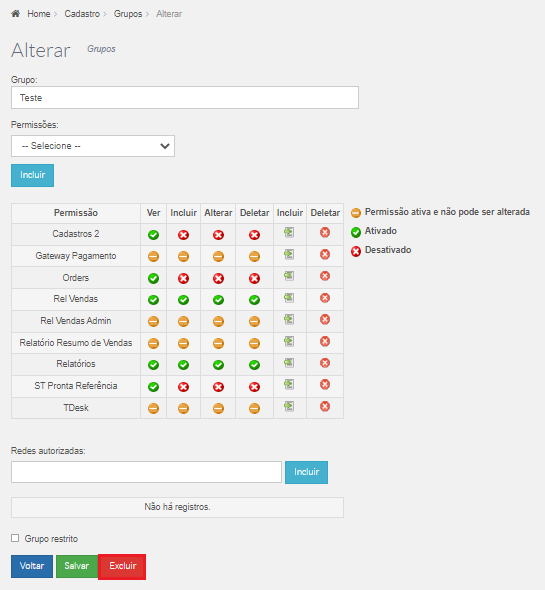Check the Grupo restrito checkbox

click(15, 538)
